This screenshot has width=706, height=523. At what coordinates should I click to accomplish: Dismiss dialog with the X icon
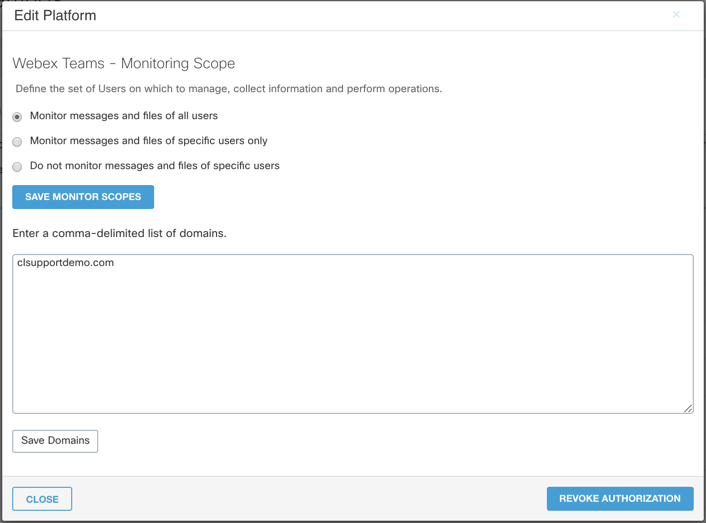point(676,14)
